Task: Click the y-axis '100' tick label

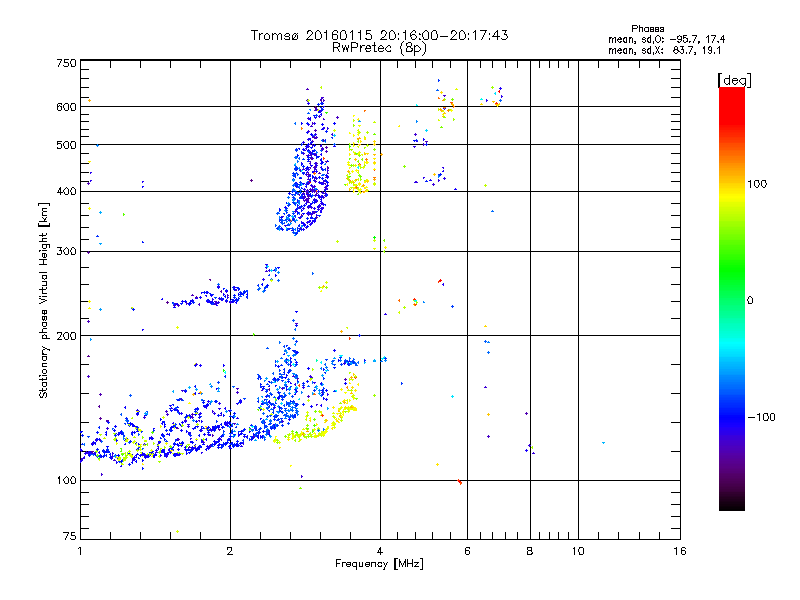Action: point(66,481)
